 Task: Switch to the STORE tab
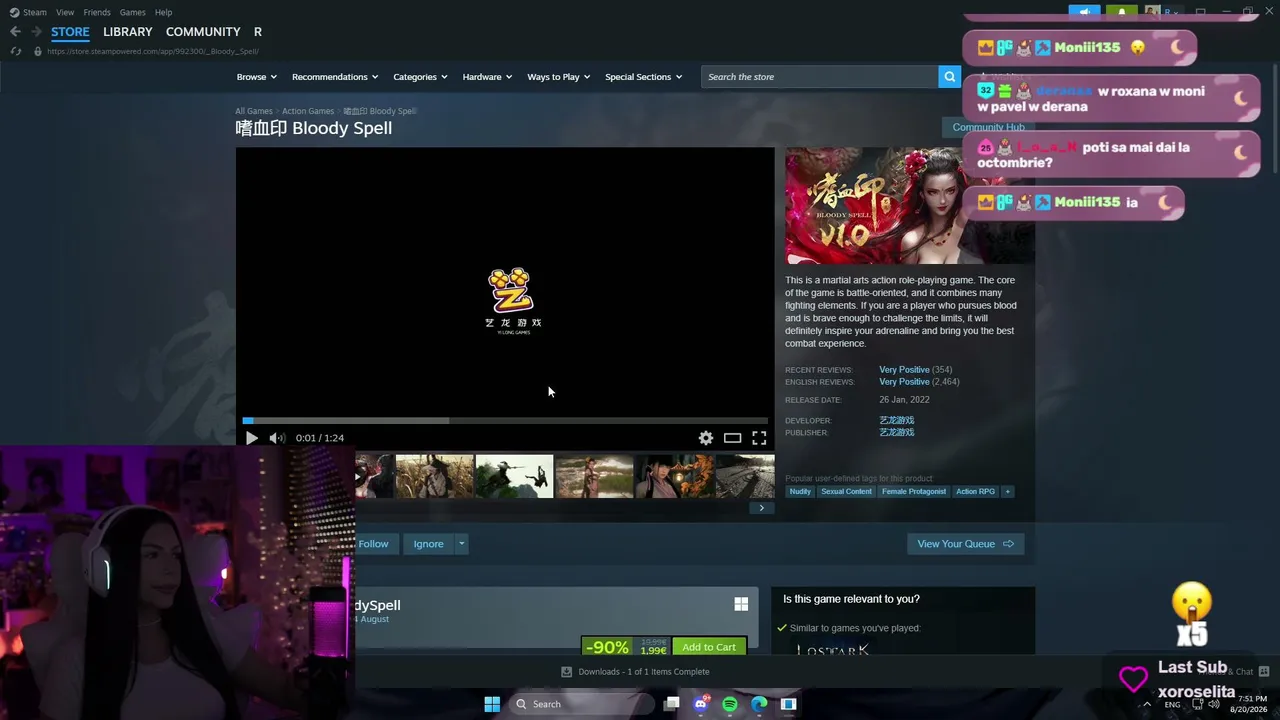pos(70,32)
